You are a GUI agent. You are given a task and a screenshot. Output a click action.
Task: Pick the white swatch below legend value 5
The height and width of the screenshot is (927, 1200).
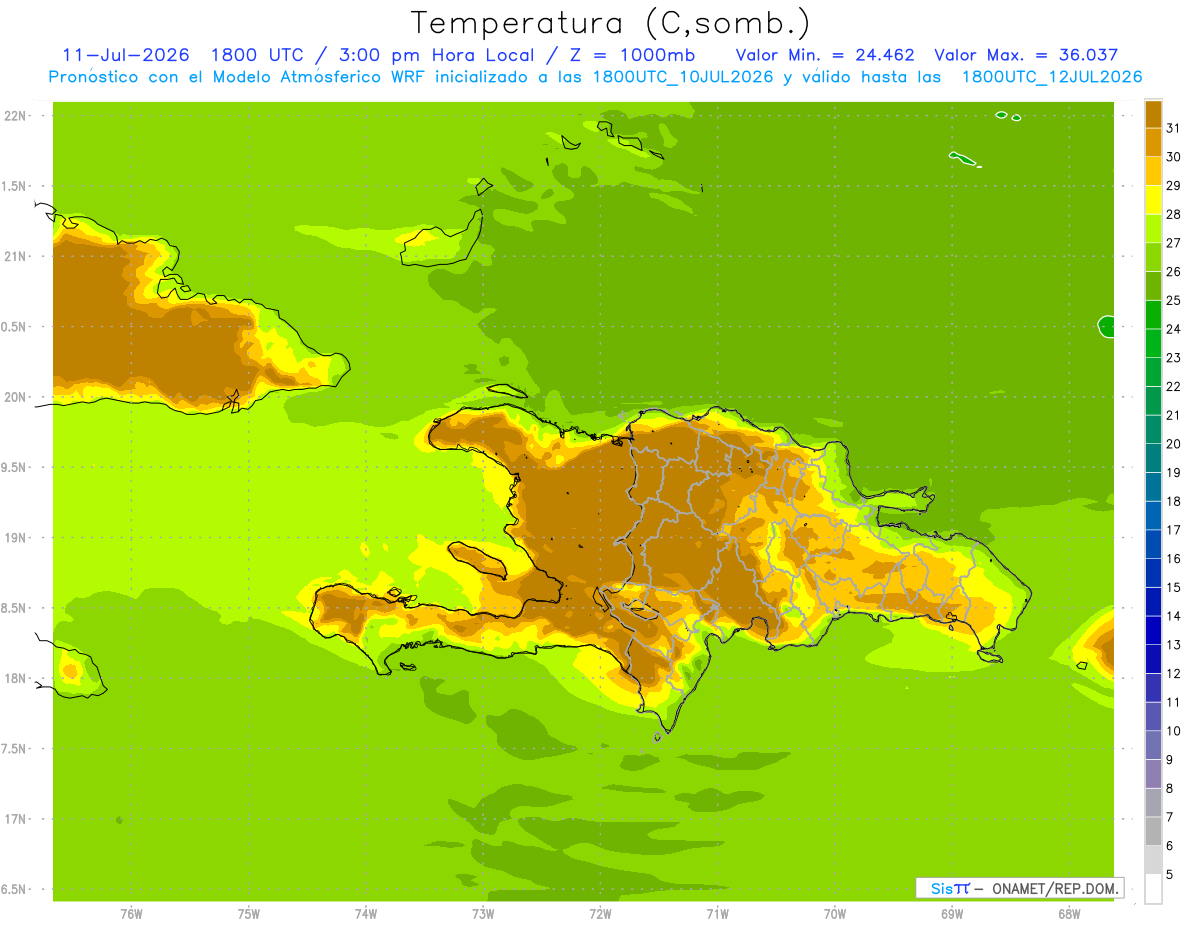1153,888
